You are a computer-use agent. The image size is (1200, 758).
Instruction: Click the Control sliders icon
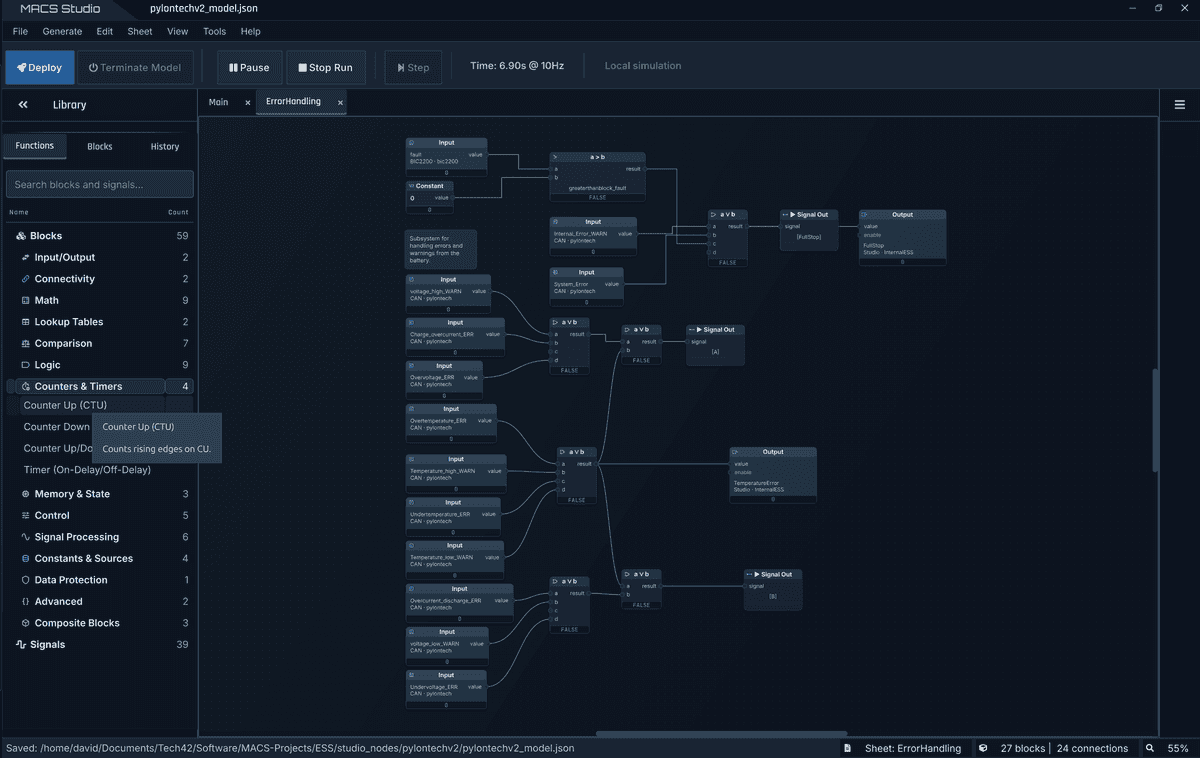click(25, 515)
